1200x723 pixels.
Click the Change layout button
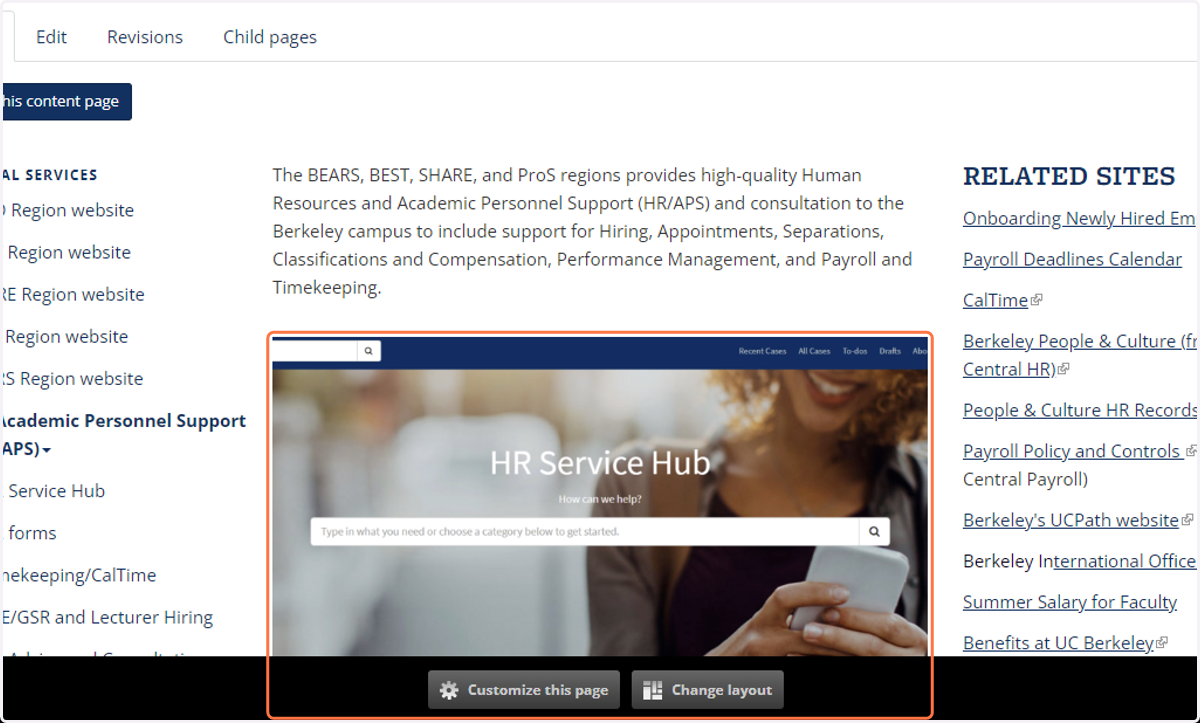708,690
